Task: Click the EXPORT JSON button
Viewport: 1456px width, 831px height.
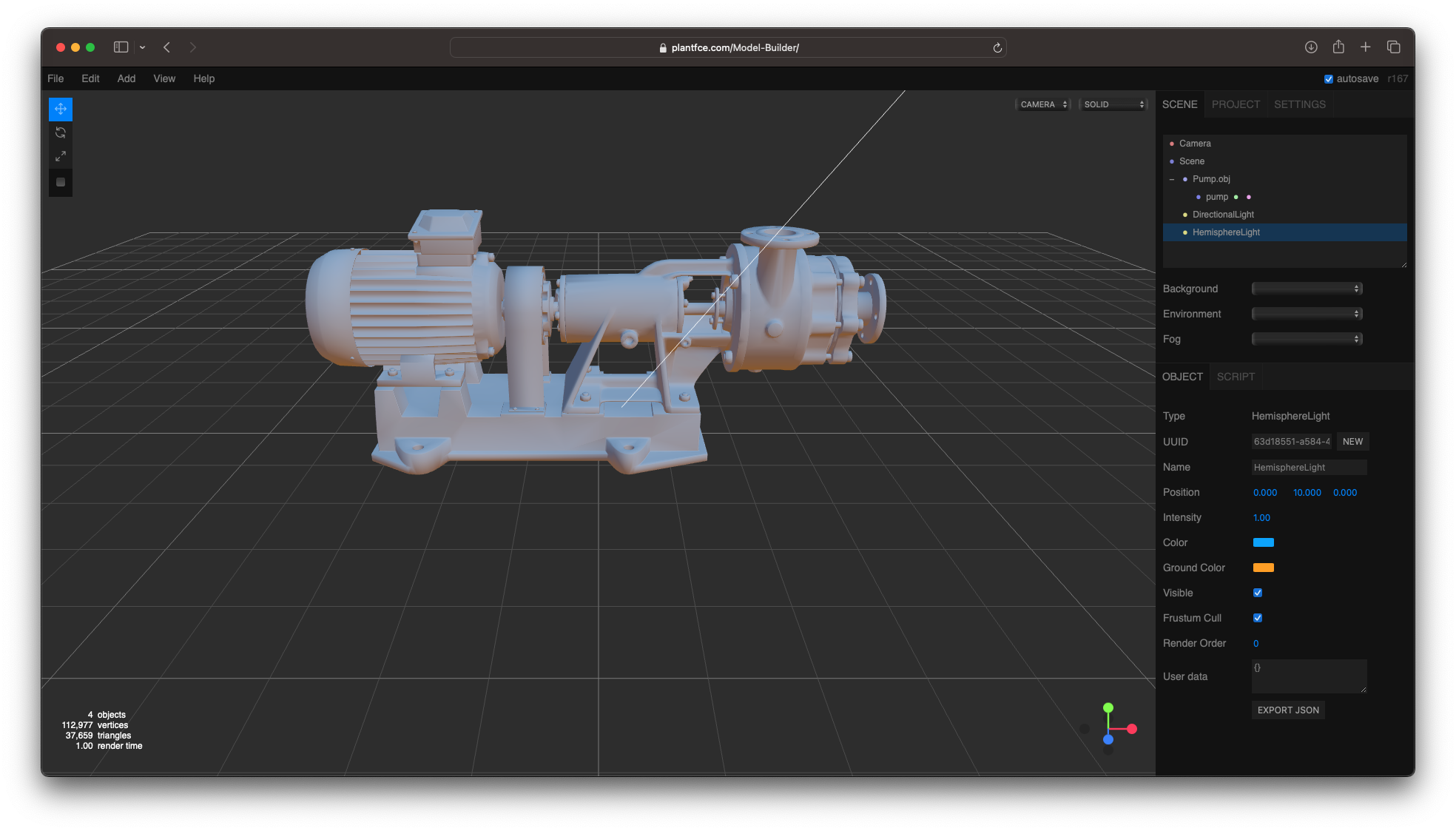Action: (x=1287, y=710)
